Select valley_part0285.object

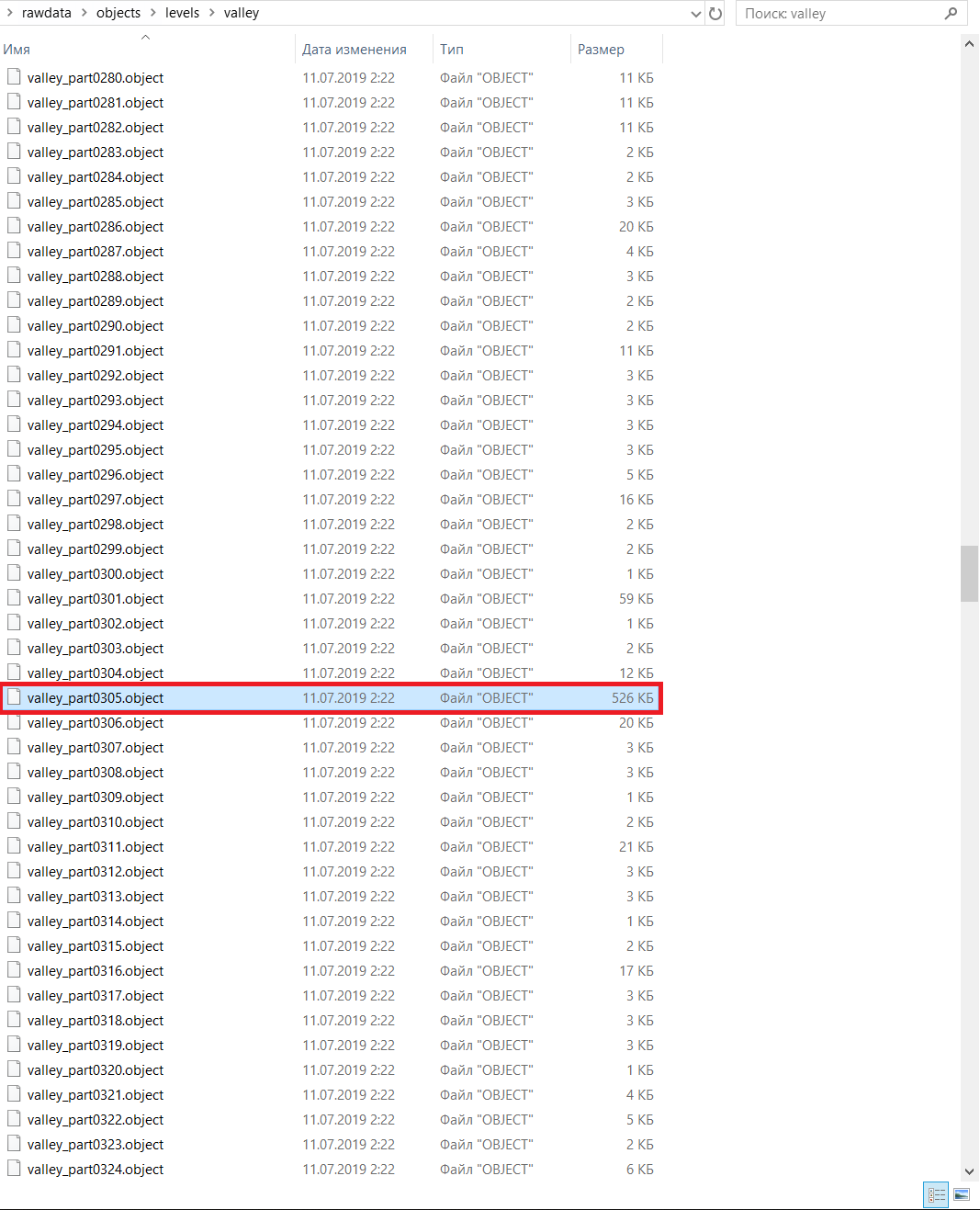coord(96,201)
